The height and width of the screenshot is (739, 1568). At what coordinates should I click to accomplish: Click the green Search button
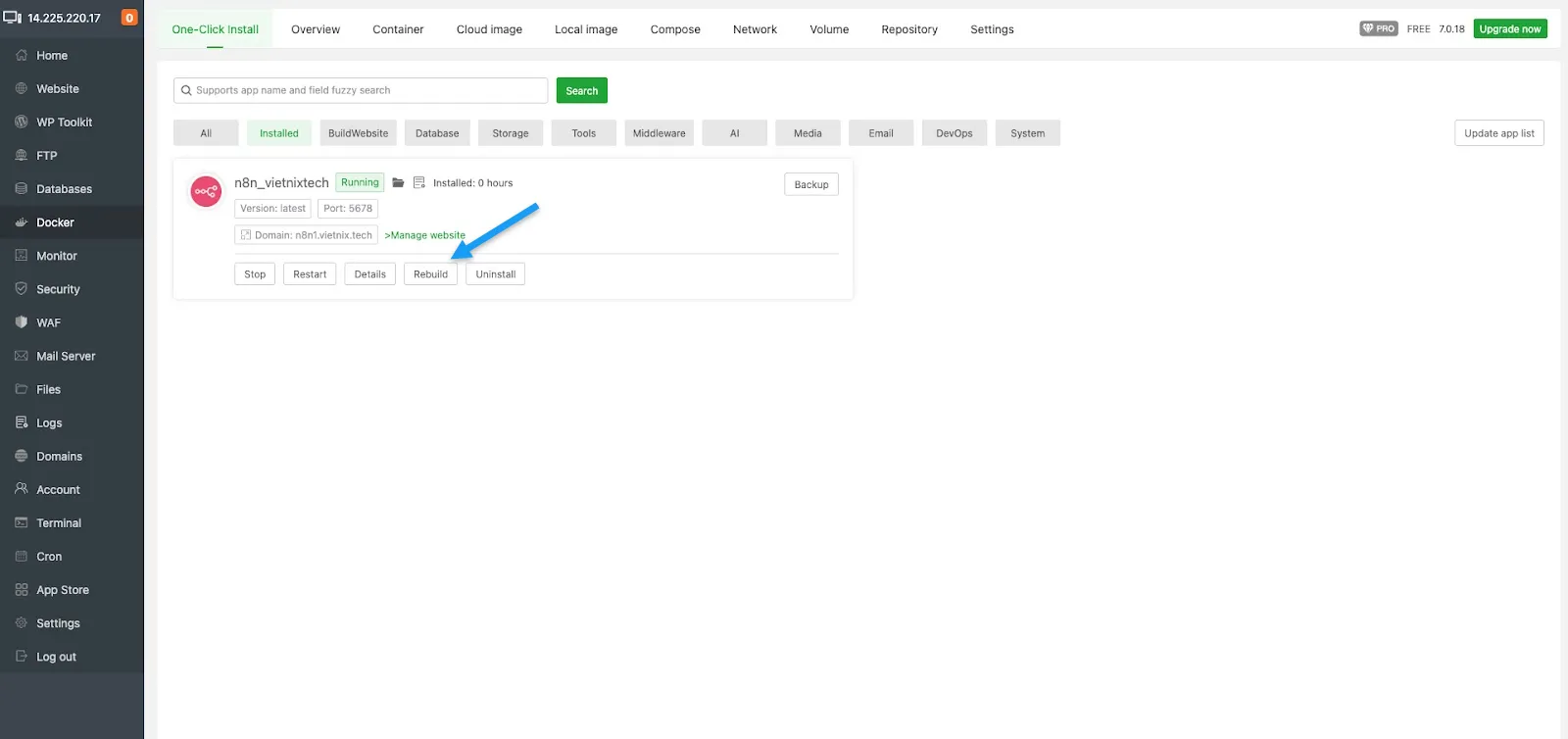tap(582, 90)
